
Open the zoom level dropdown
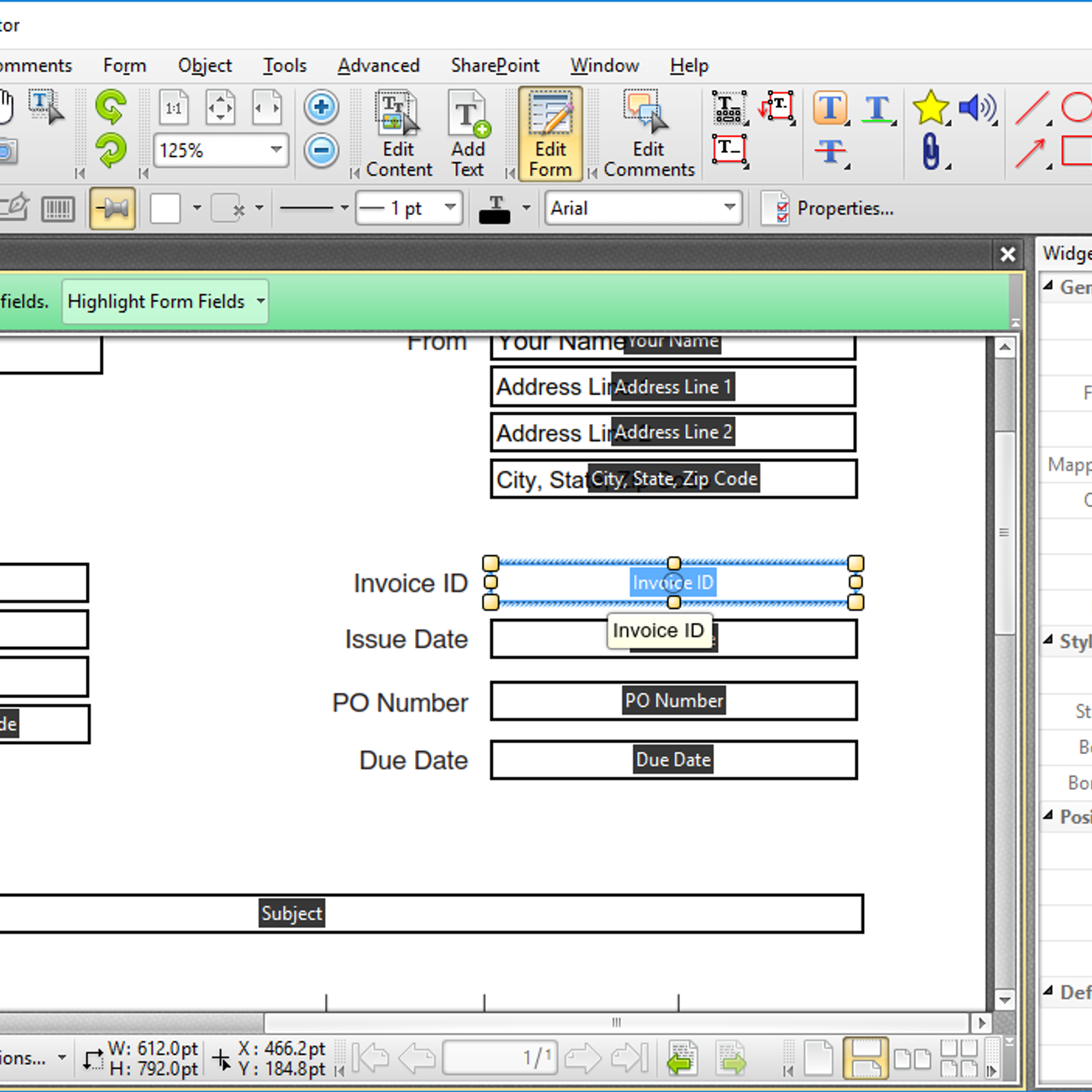[275, 150]
